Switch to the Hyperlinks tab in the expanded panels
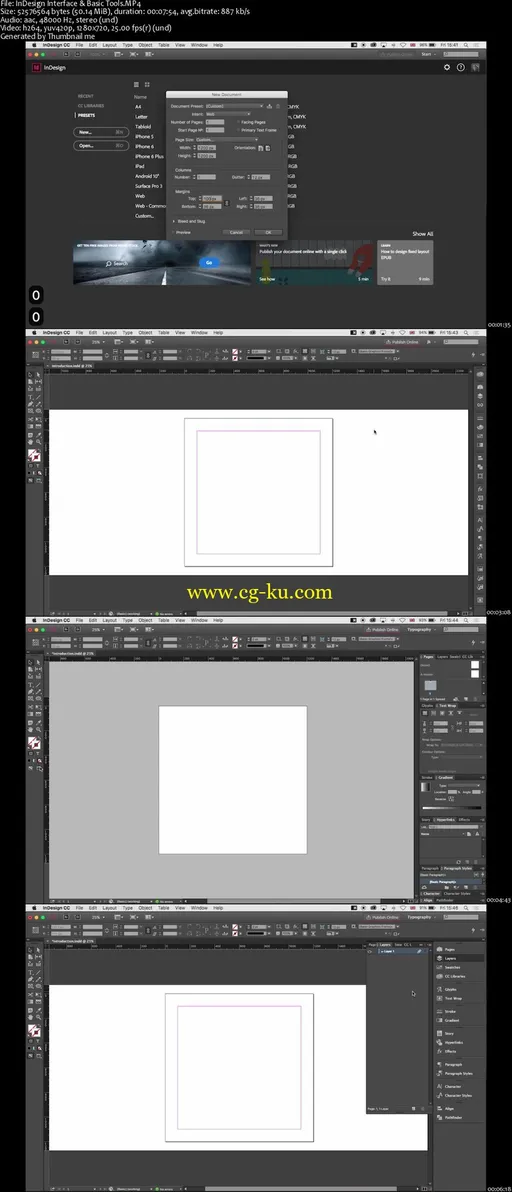The height and width of the screenshot is (1192, 512). (x=446, y=820)
